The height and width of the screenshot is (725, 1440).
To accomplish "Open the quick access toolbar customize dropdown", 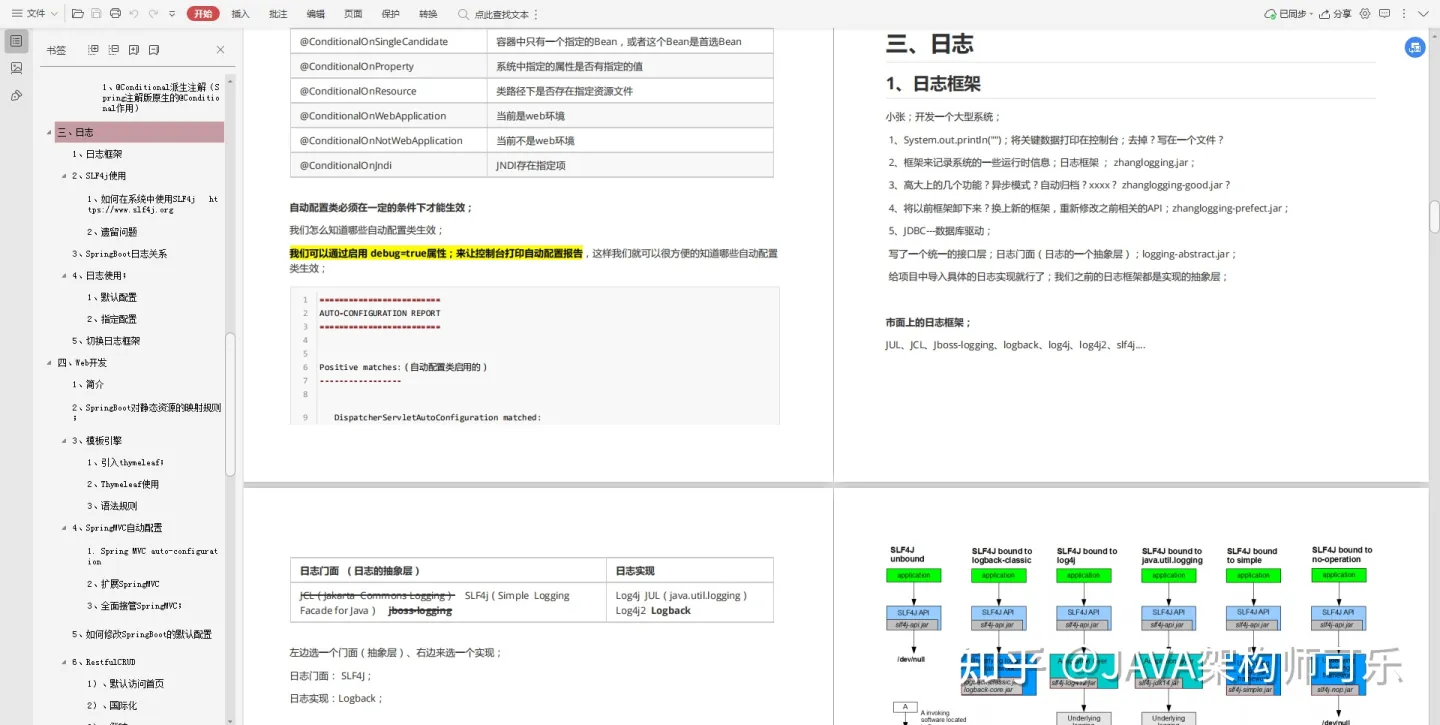I will [172, 14].
